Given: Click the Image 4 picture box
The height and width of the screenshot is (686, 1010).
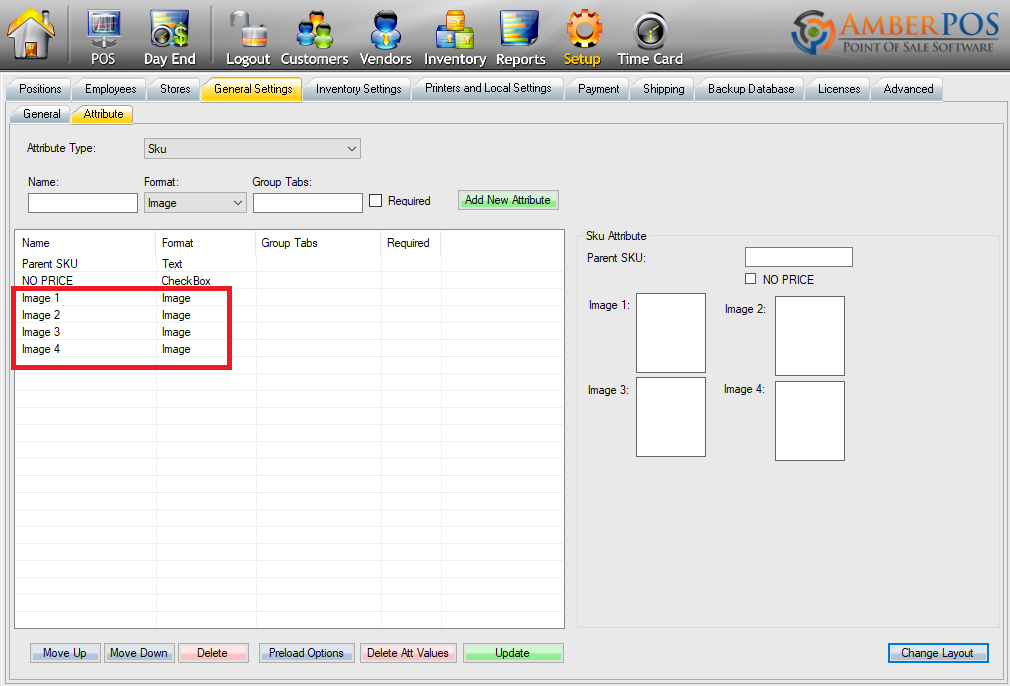Looking at the screenshot, I should [x=810, y=421].
